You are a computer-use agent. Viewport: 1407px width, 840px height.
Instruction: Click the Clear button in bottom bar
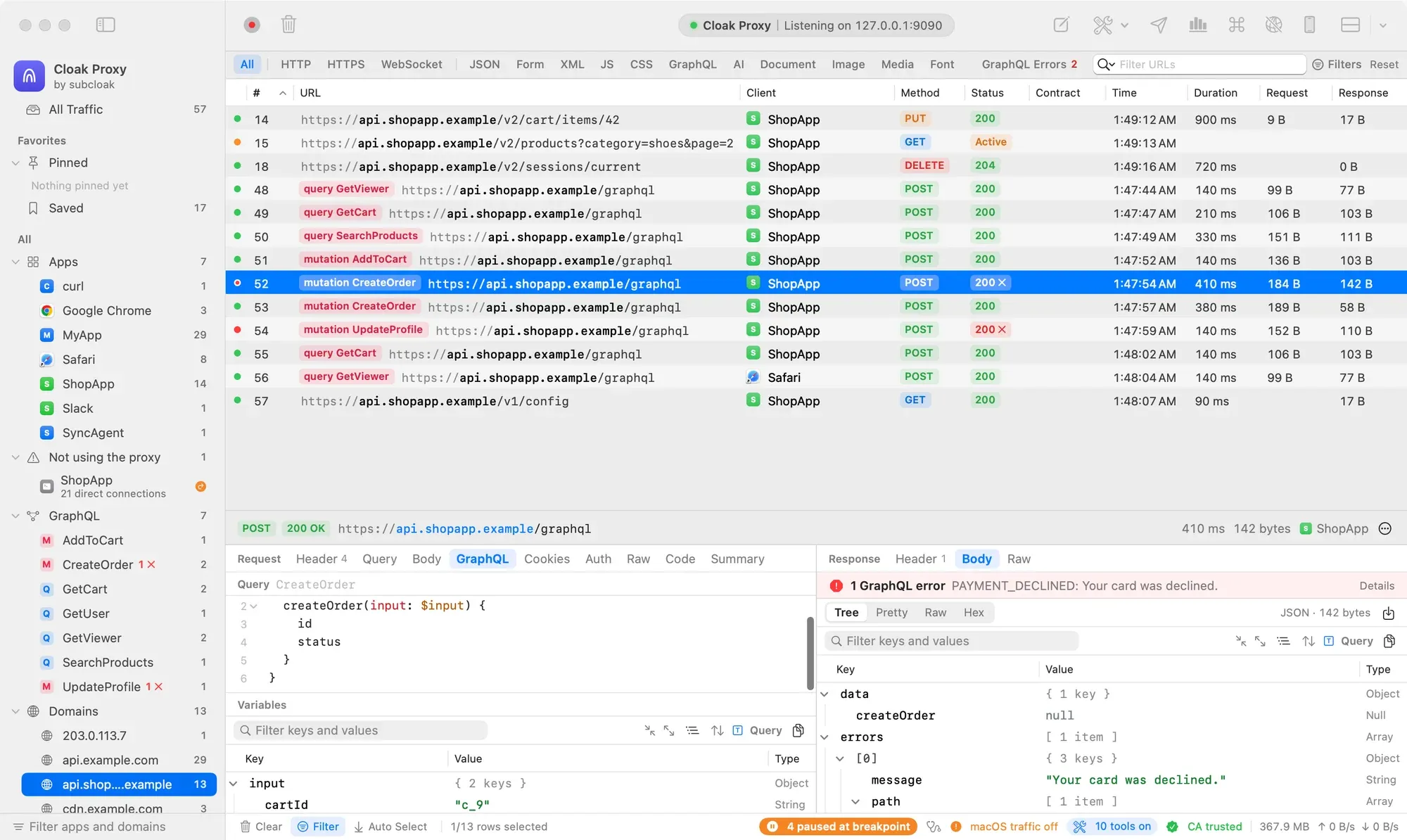click(x=261, y=827)
